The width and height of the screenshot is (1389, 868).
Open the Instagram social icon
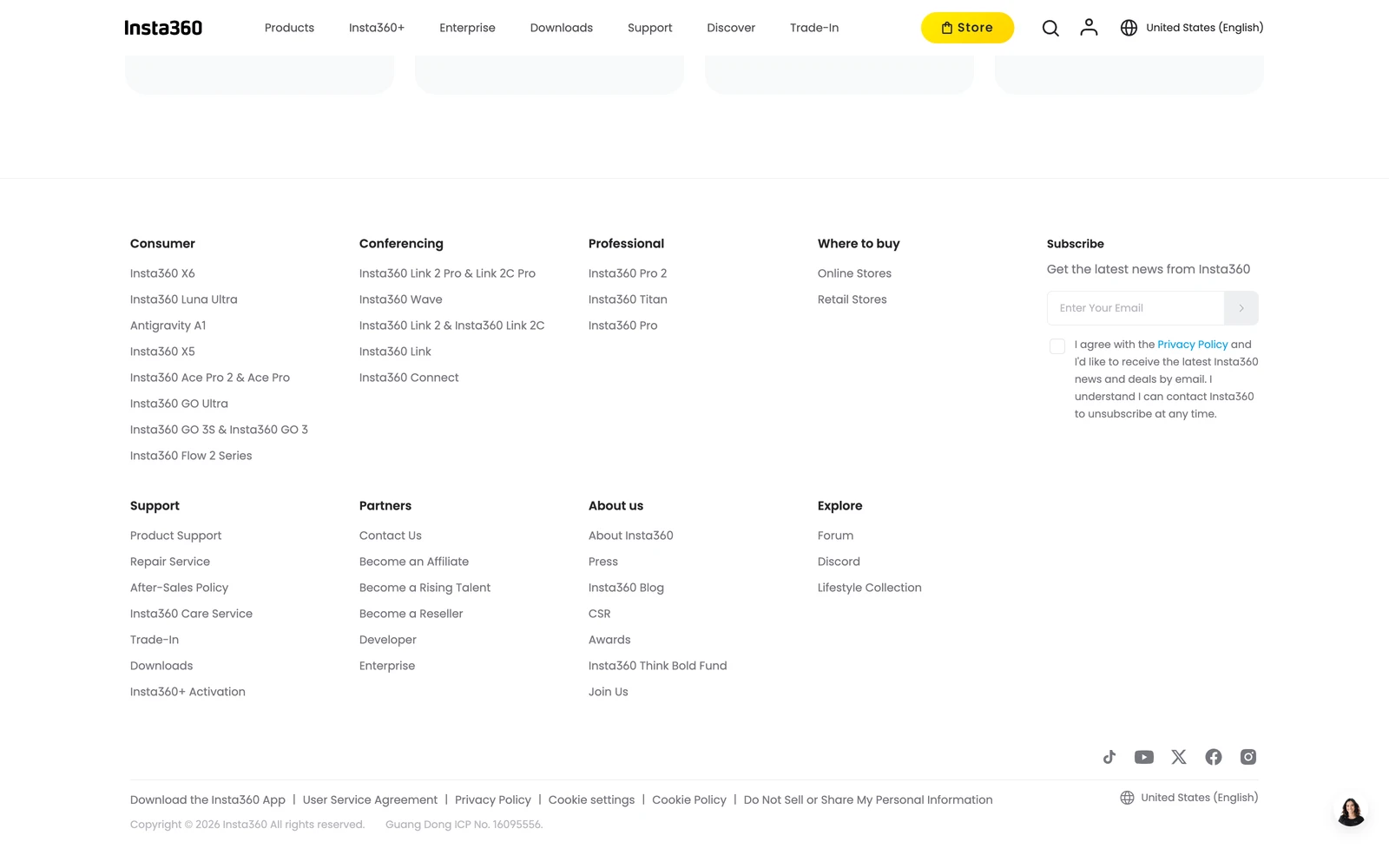(x=1248, y=757)
